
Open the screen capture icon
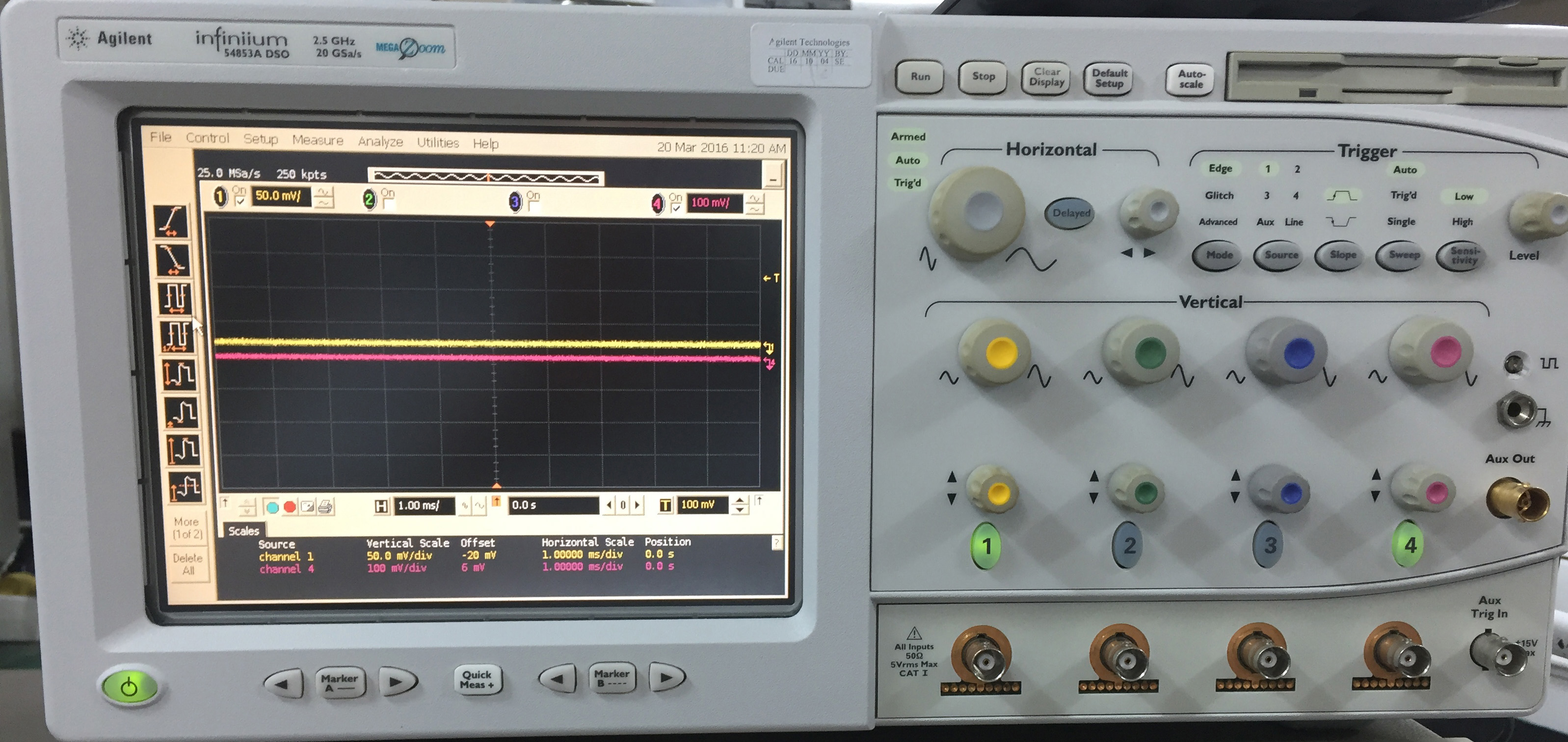tap(308, 506)
